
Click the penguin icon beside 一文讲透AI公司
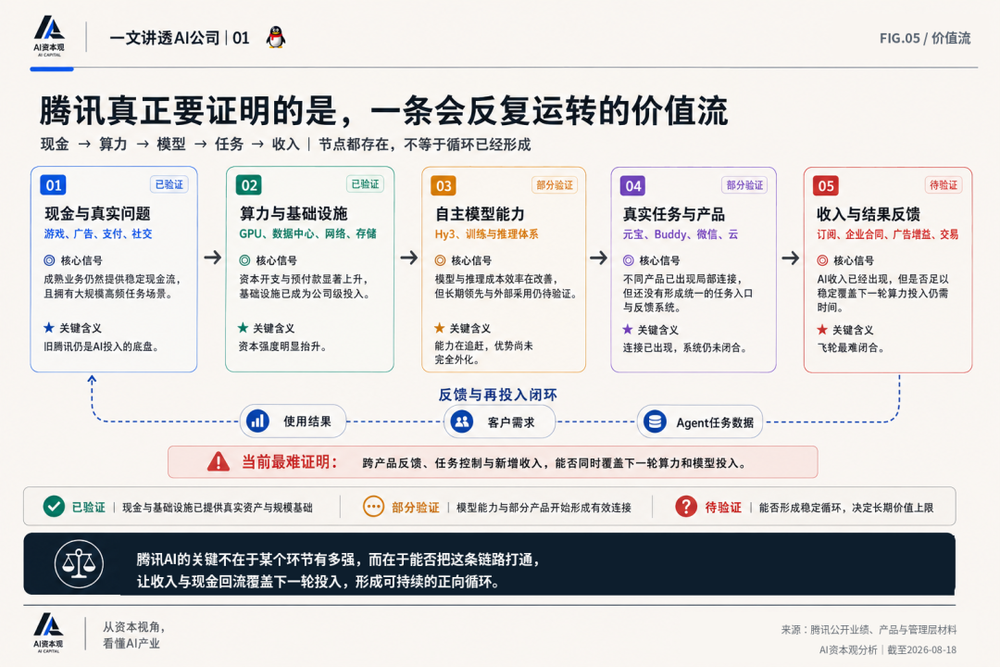click(276, 38)
